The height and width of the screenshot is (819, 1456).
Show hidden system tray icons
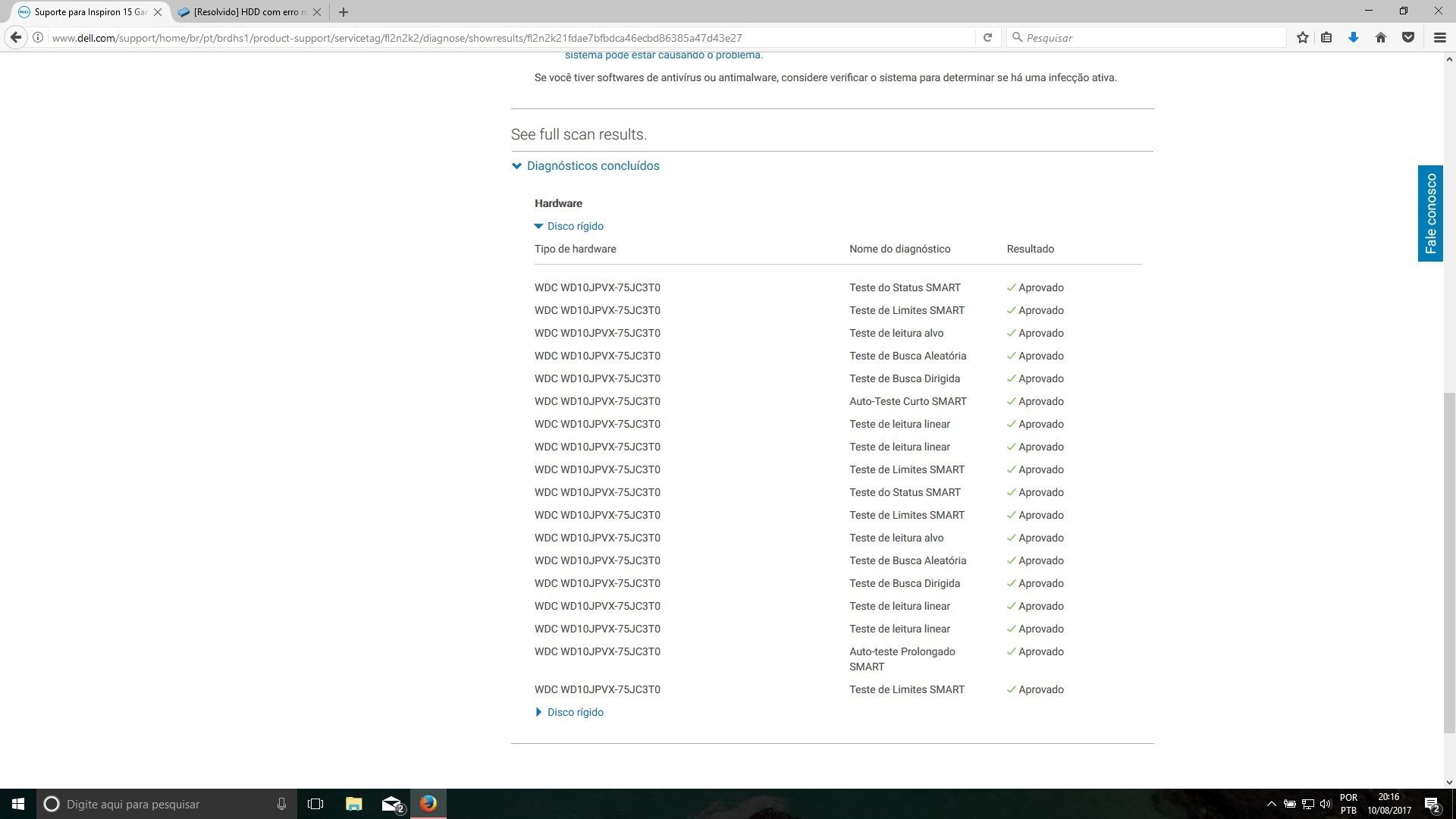[1272, 804]
